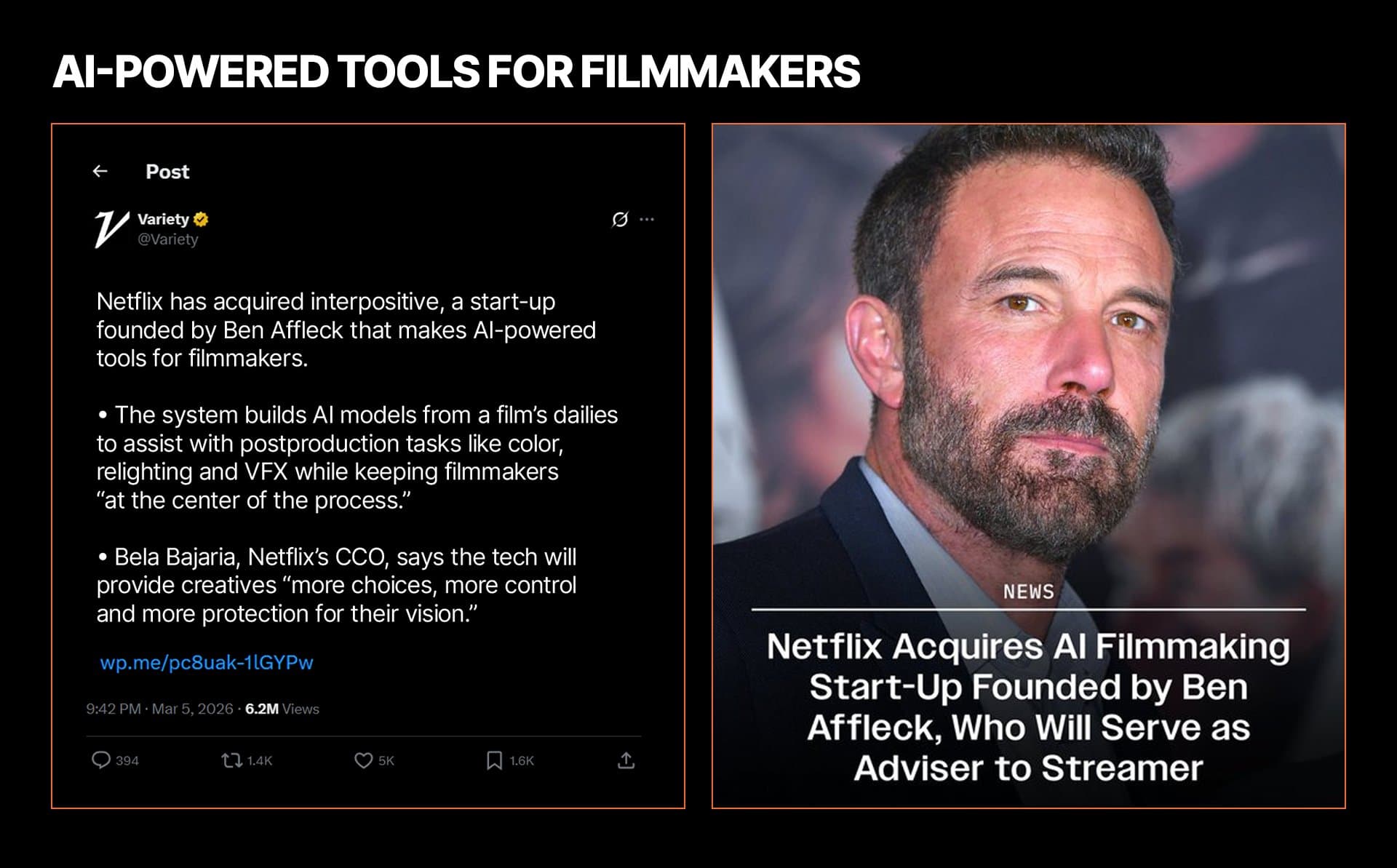Viewport: 1397px width, 868px height.
Task: Click the AI-Powered Tools for Filmmakers title
Action: (456, 71)
